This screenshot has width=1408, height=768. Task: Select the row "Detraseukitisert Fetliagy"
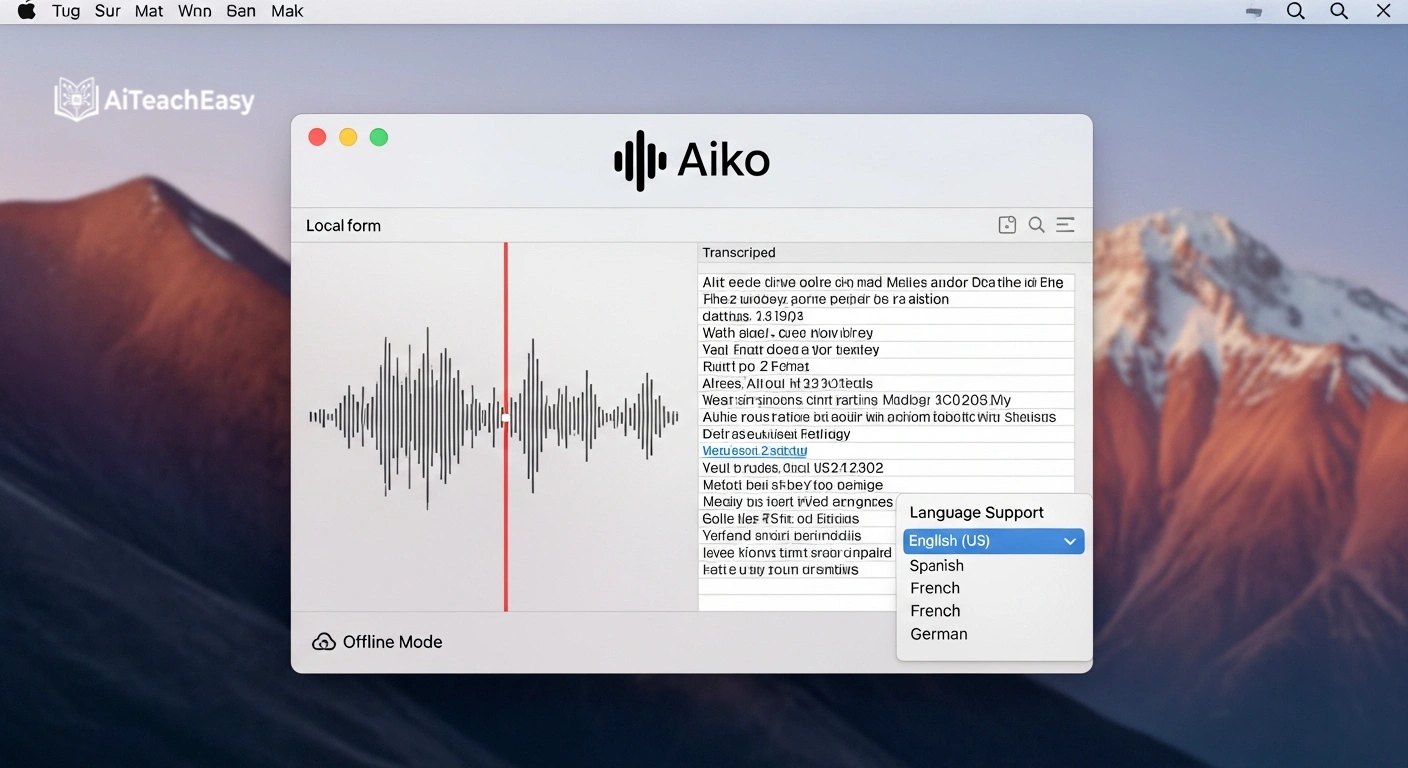[886, 434]
